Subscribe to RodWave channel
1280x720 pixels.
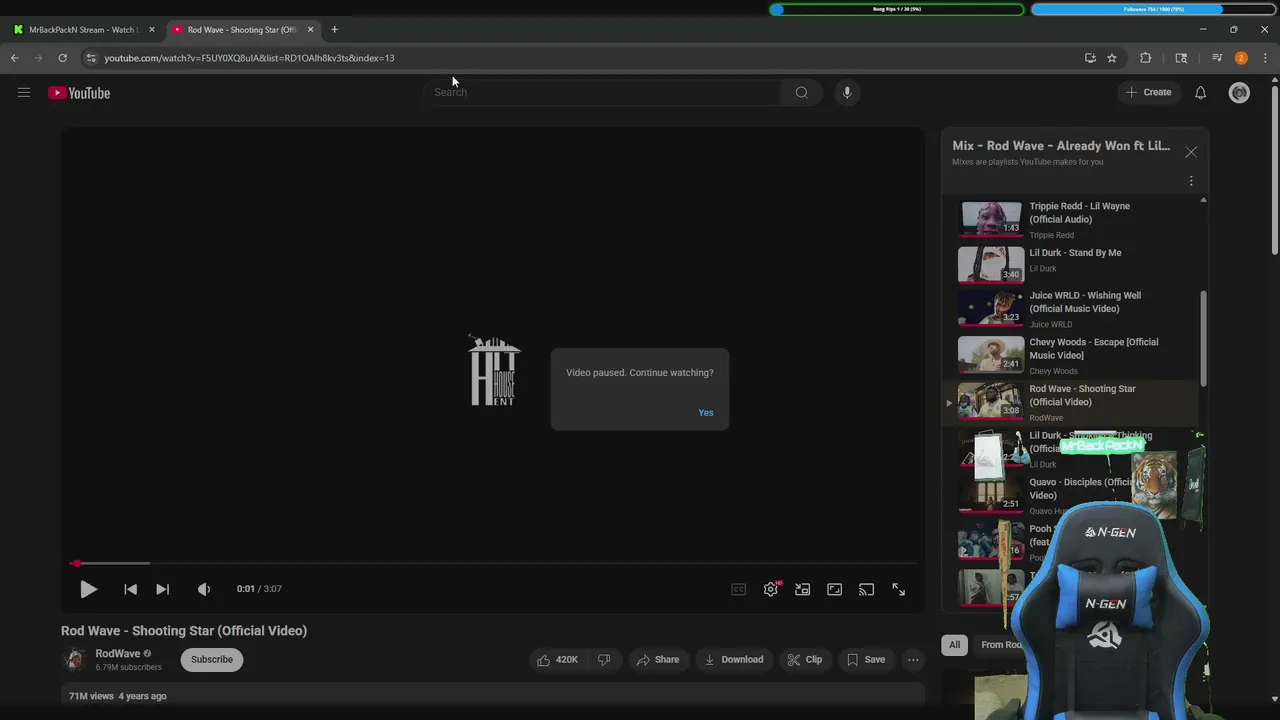(x=212, y=659)
